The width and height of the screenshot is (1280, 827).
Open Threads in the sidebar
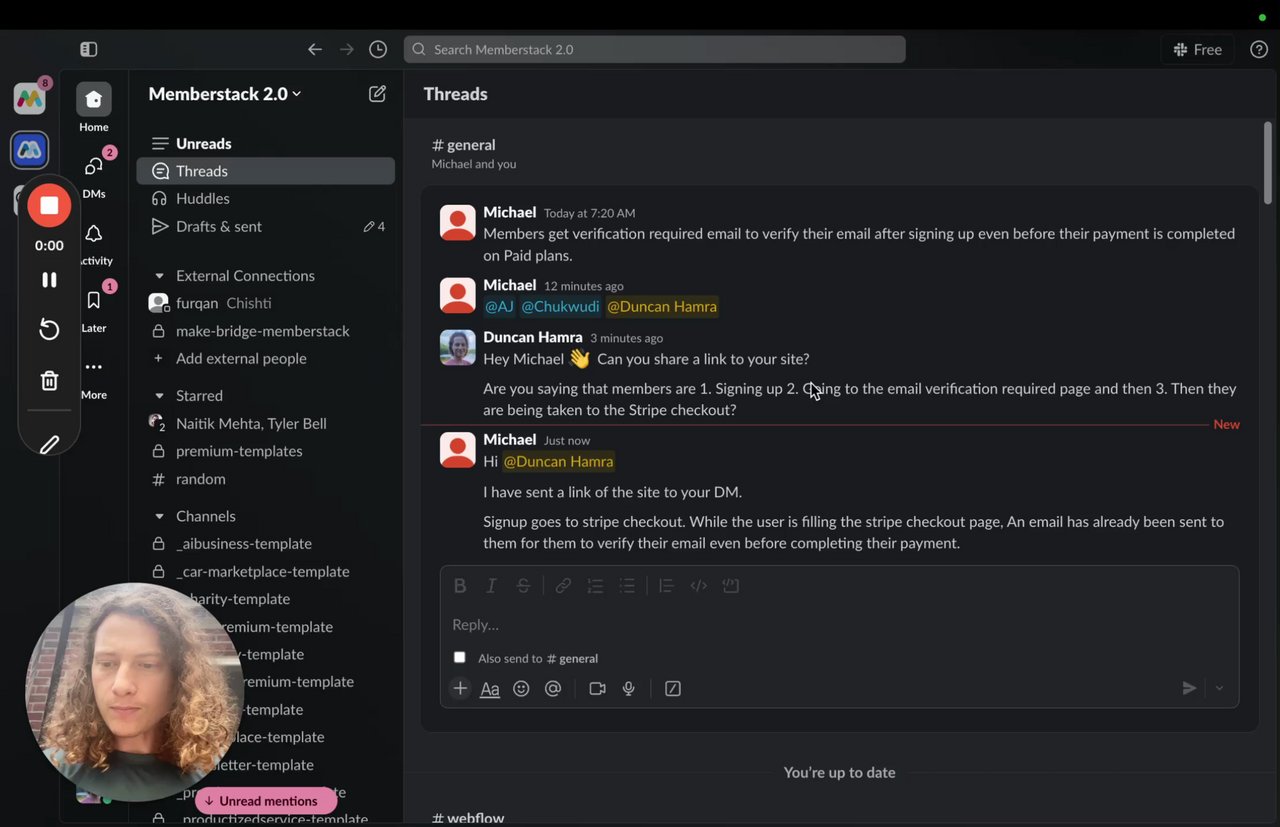tap(266, 171)
